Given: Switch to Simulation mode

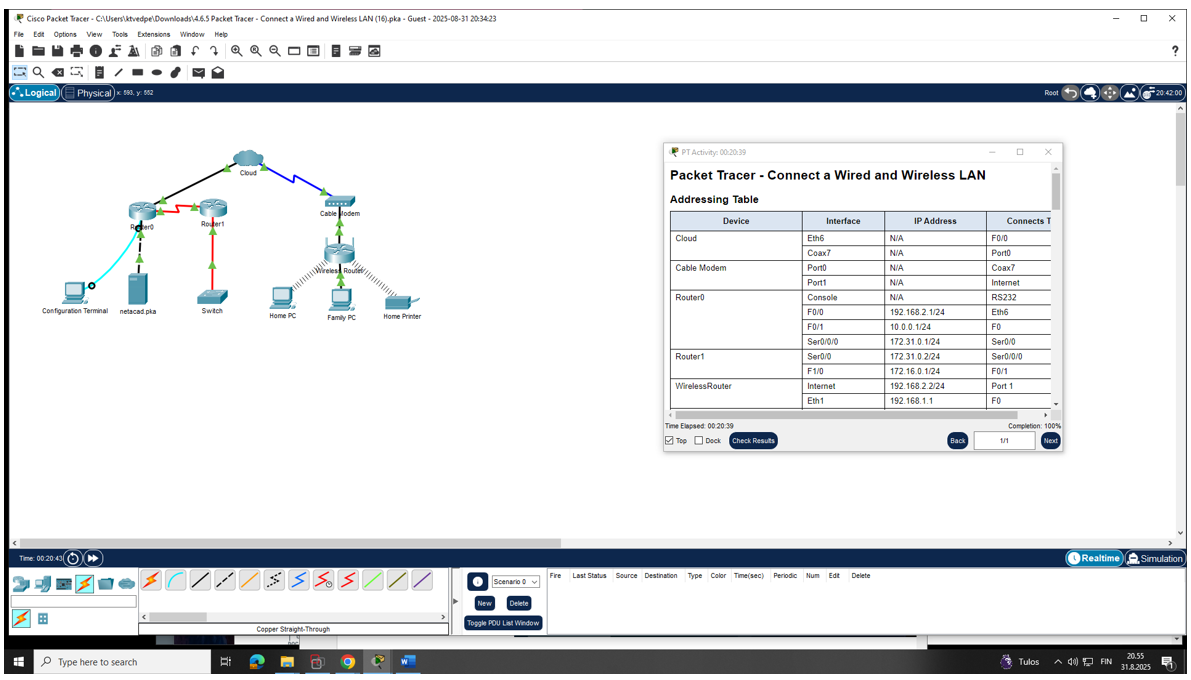Looking at the screenshot, I should [x=1155, y=558].
